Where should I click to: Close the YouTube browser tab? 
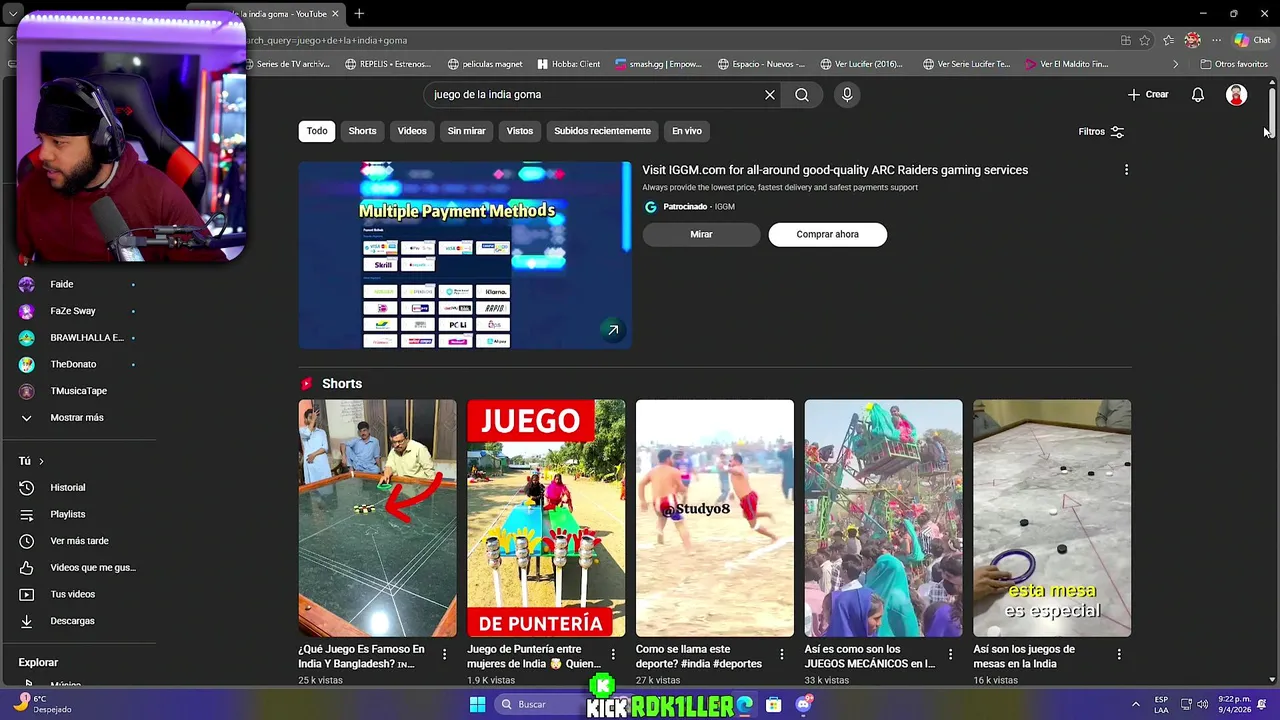pos(336,13)
